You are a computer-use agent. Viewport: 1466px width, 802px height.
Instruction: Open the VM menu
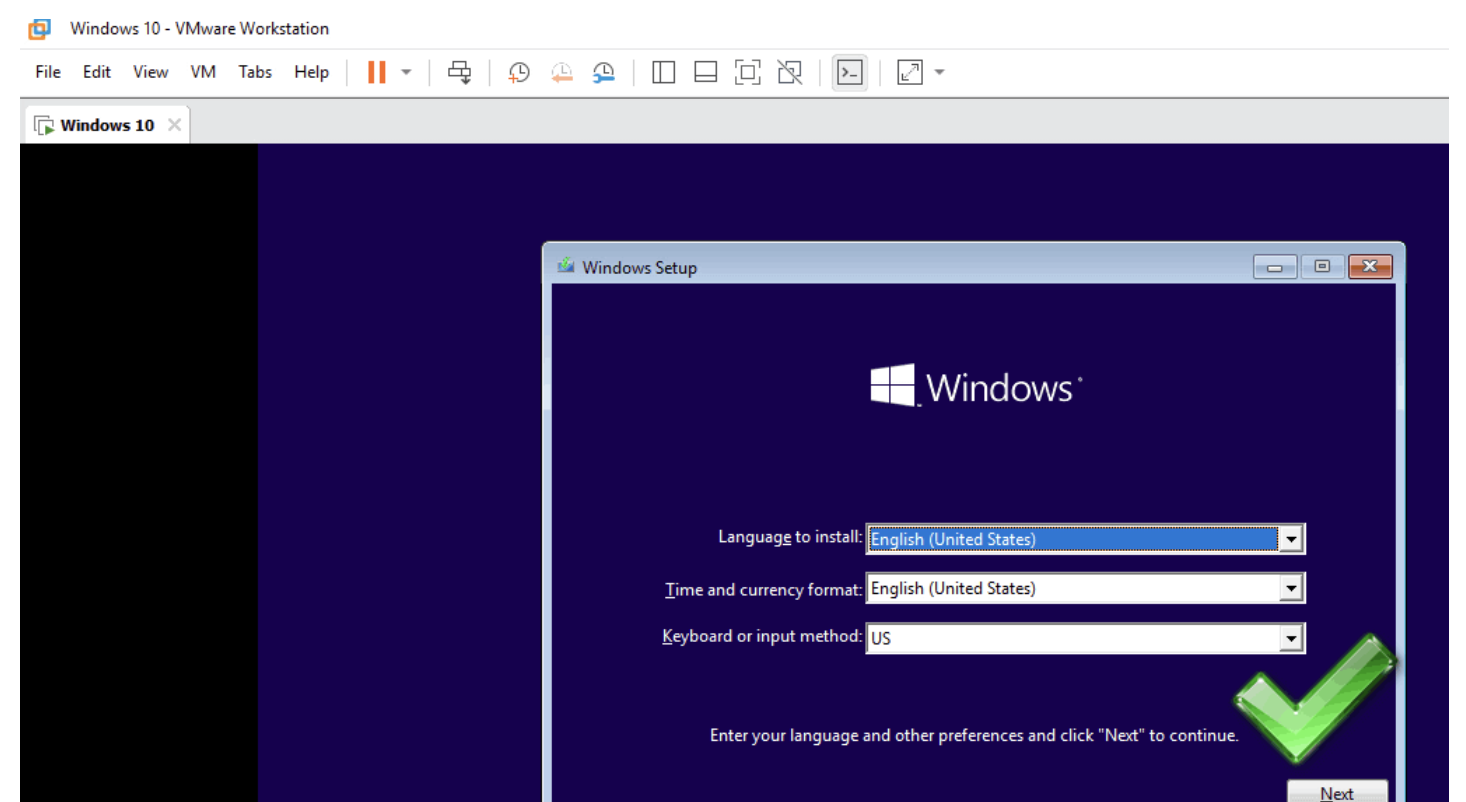pyautogui.click(x=203, y=72)
